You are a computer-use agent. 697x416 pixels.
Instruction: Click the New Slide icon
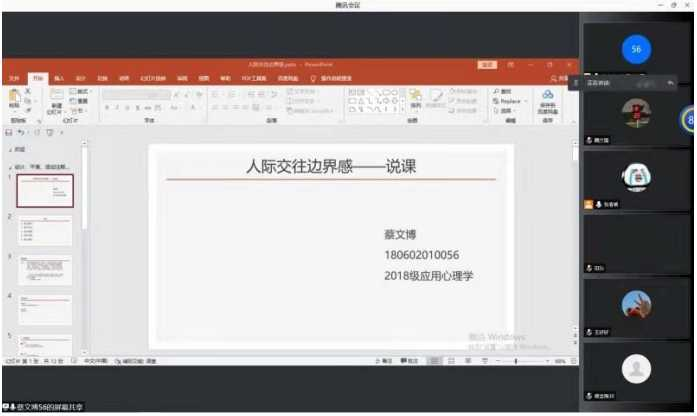pyautogui.click(x=56, y=98)
